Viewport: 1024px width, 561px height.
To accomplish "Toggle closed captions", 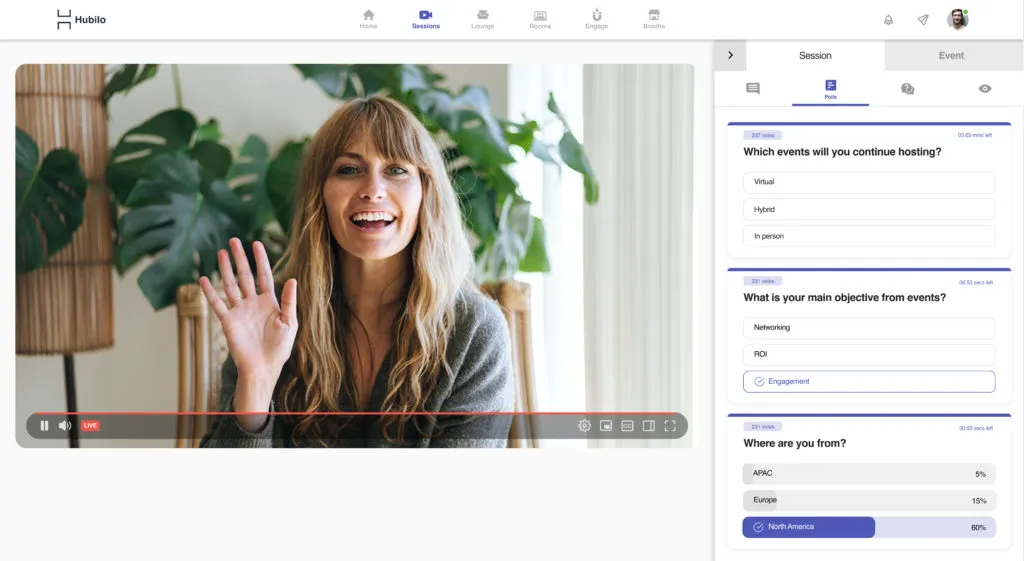I will pyautogui.click(x=627, y=426).
